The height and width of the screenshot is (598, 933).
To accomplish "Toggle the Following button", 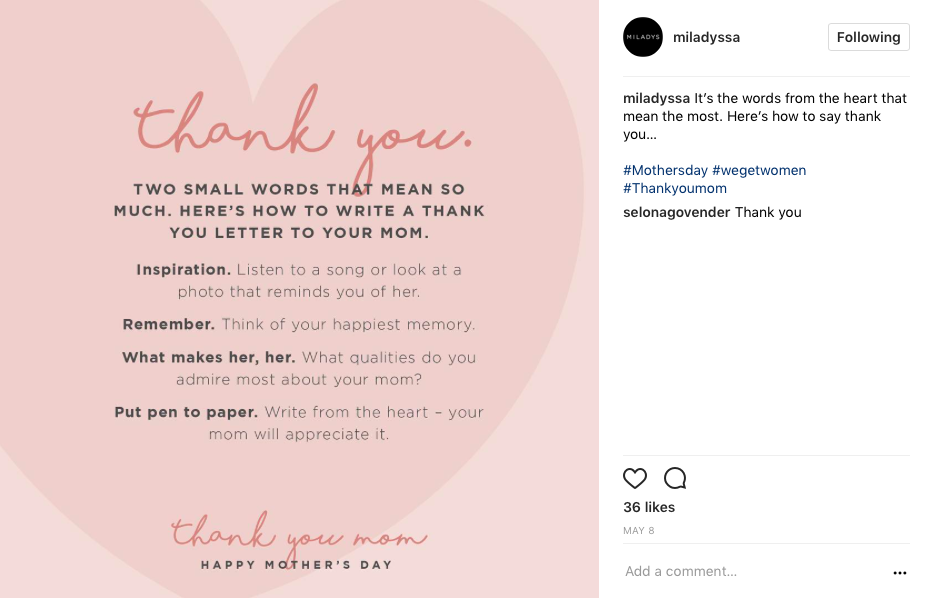I will click(868, 37).
